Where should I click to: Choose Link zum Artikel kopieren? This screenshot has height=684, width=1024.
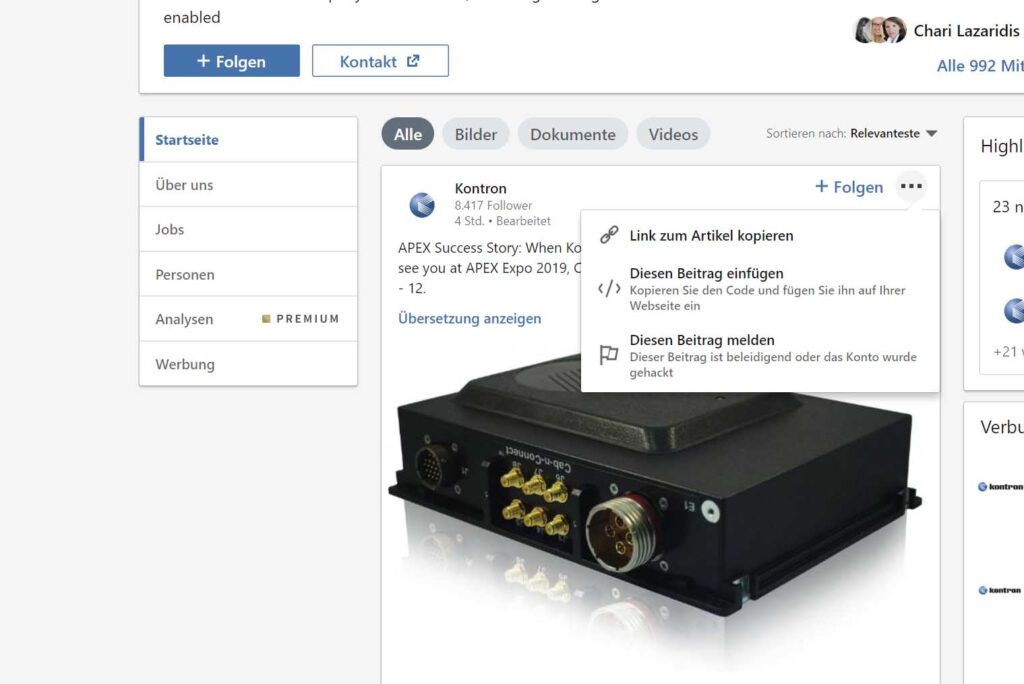coord(711,236)
